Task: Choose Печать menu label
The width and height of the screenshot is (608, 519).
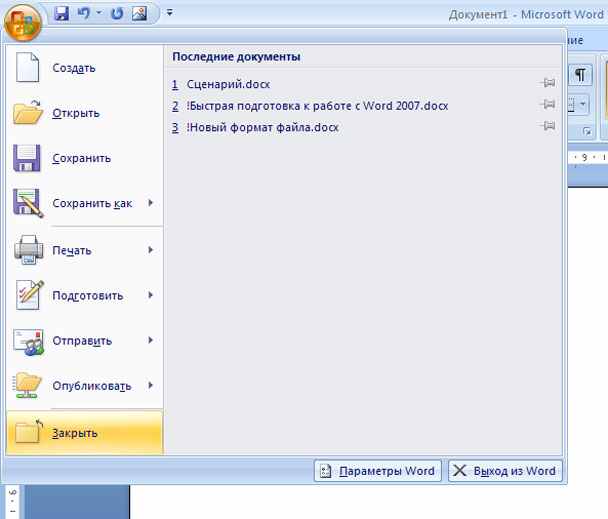Action: coord(72,251)
